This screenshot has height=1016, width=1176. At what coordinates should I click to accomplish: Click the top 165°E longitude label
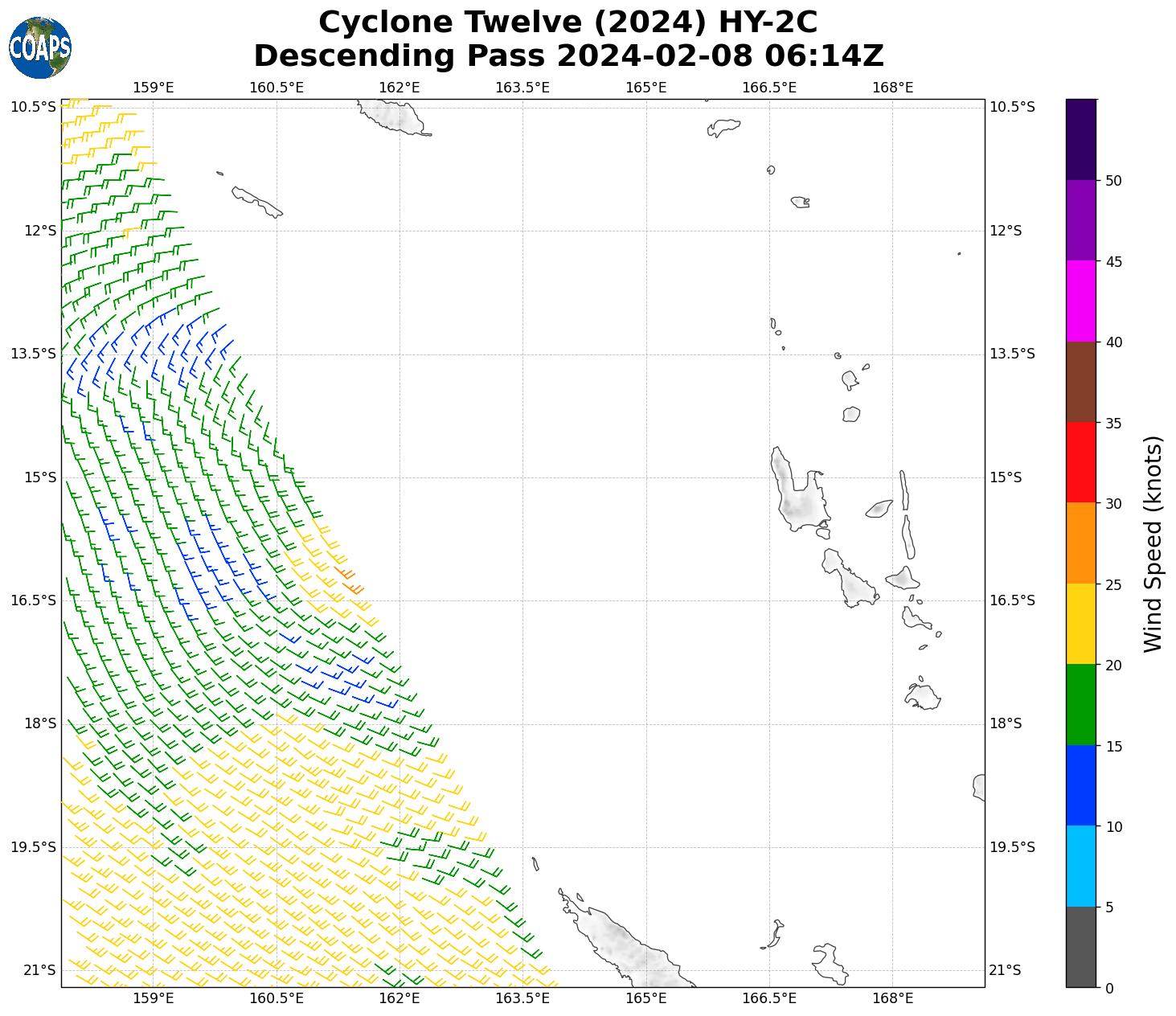point(645,87)
